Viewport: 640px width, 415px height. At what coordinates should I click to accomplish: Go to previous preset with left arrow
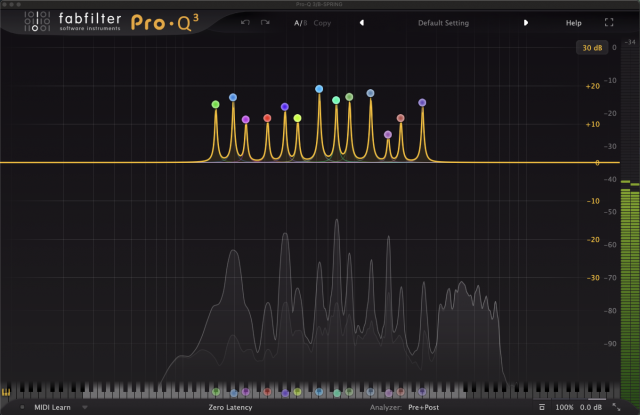pyautogui.click(x=362, y=22)
